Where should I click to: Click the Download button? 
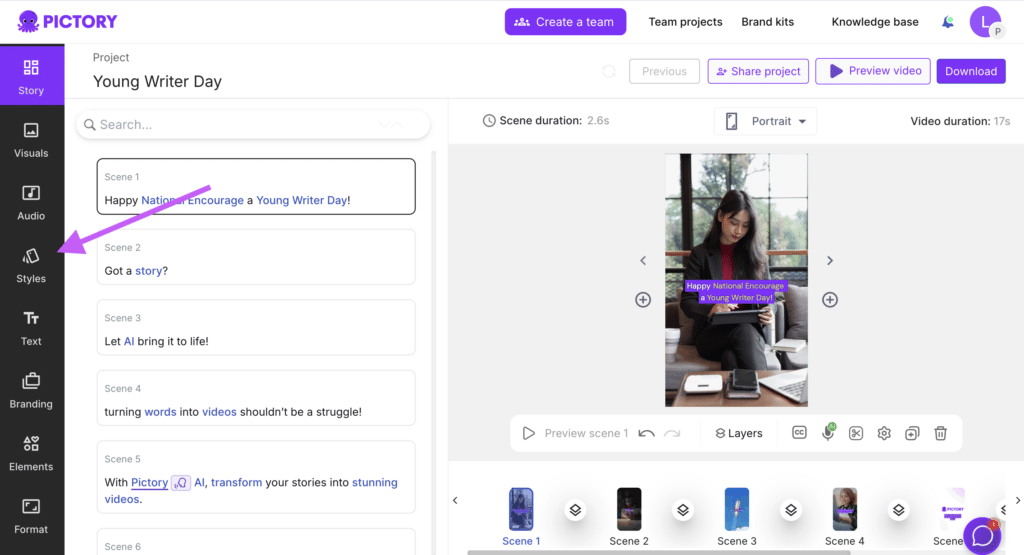point(970,71)
